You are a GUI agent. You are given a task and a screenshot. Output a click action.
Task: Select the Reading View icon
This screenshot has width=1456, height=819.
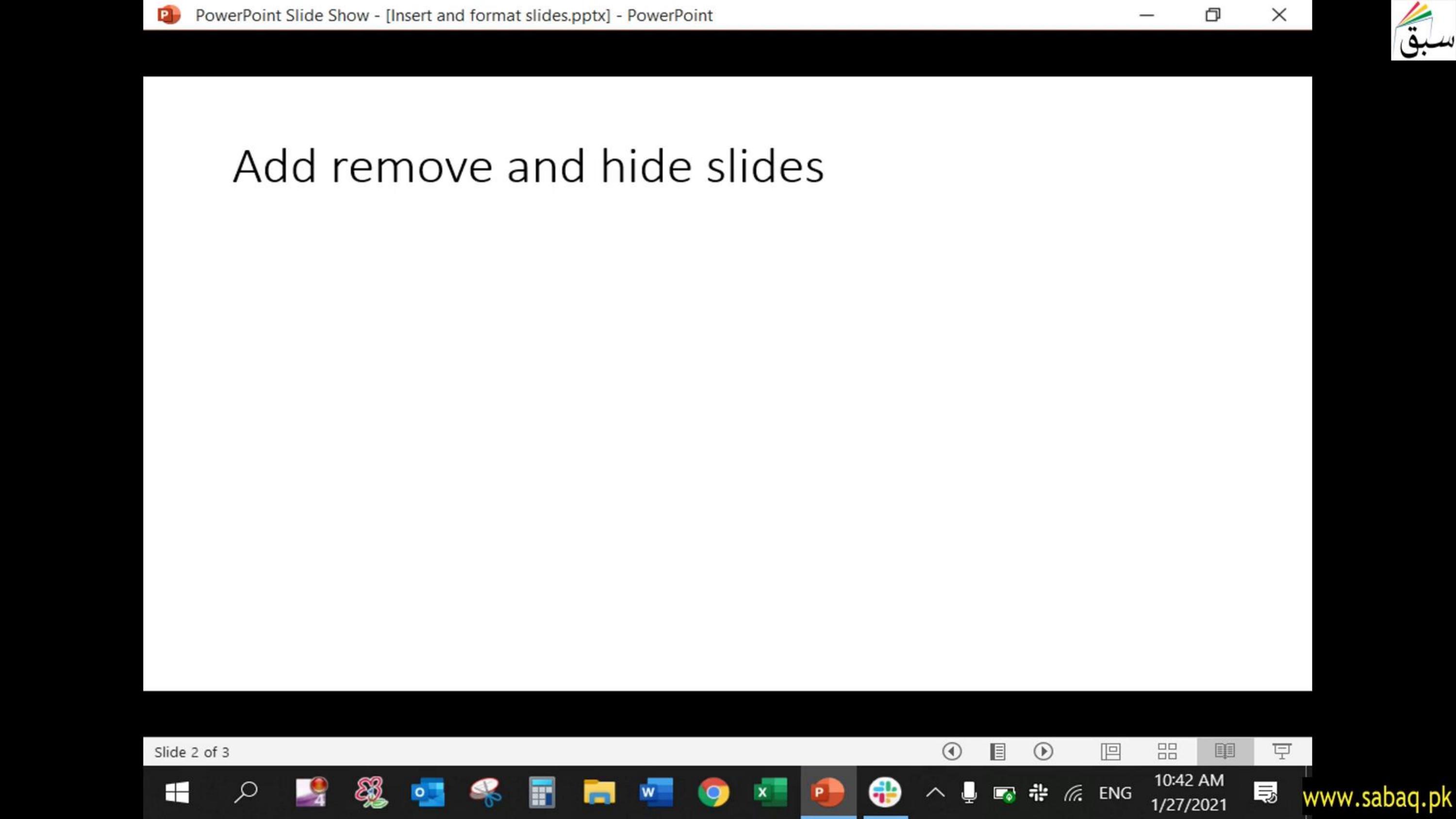pos(1225,751)
